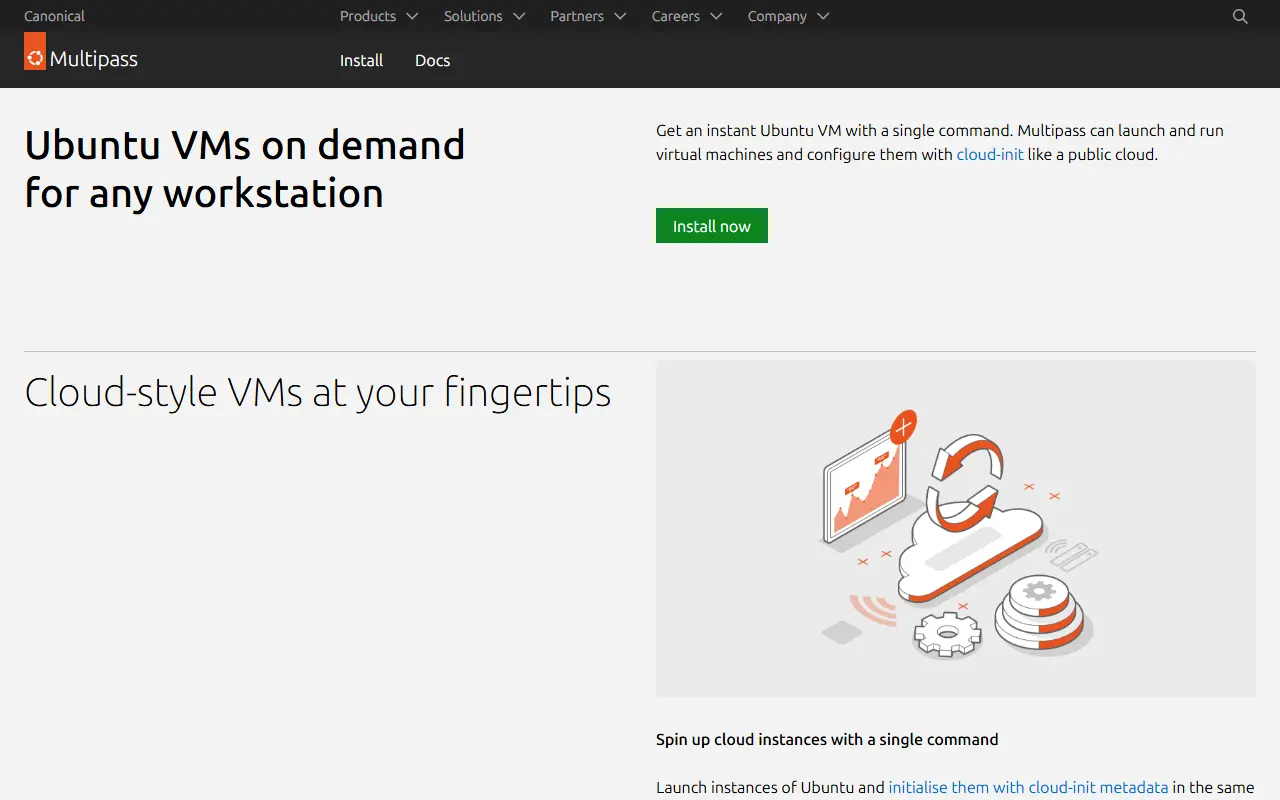
Task: Follow the cloud-init link
Action: click(990, 155)
